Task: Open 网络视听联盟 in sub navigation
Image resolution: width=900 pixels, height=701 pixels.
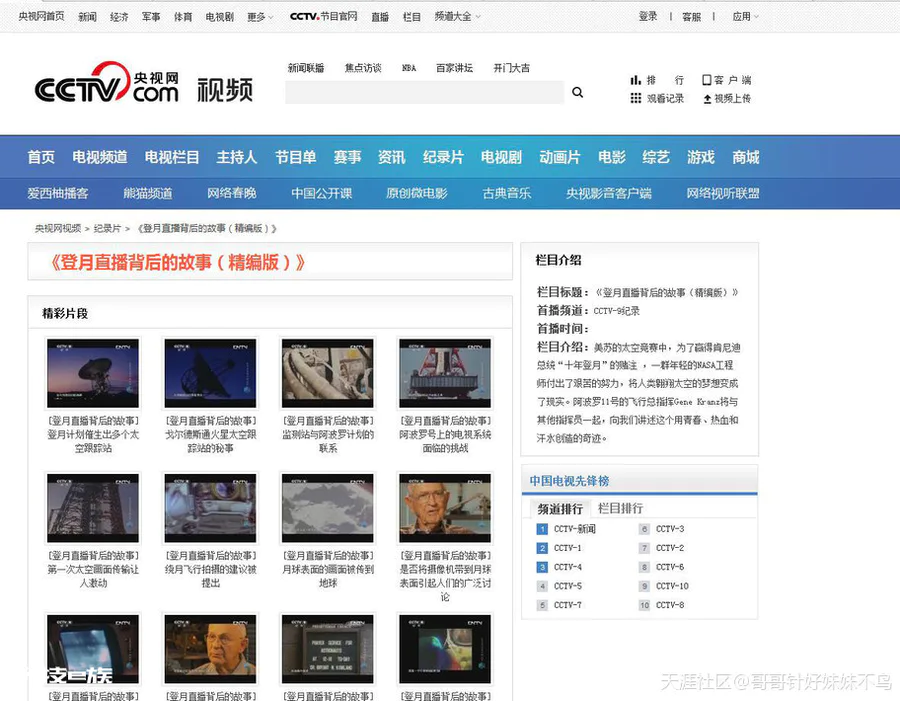Action: point(723,193)
